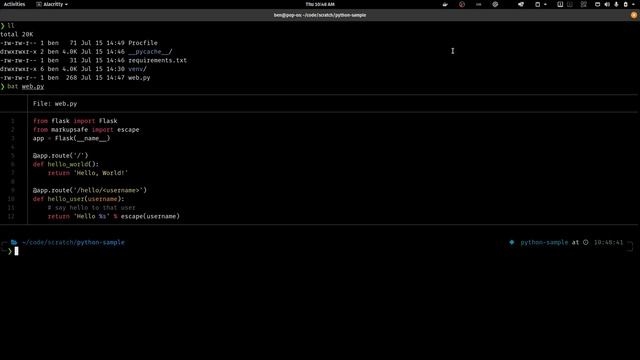Open the Activities overview

coord(14,4)
